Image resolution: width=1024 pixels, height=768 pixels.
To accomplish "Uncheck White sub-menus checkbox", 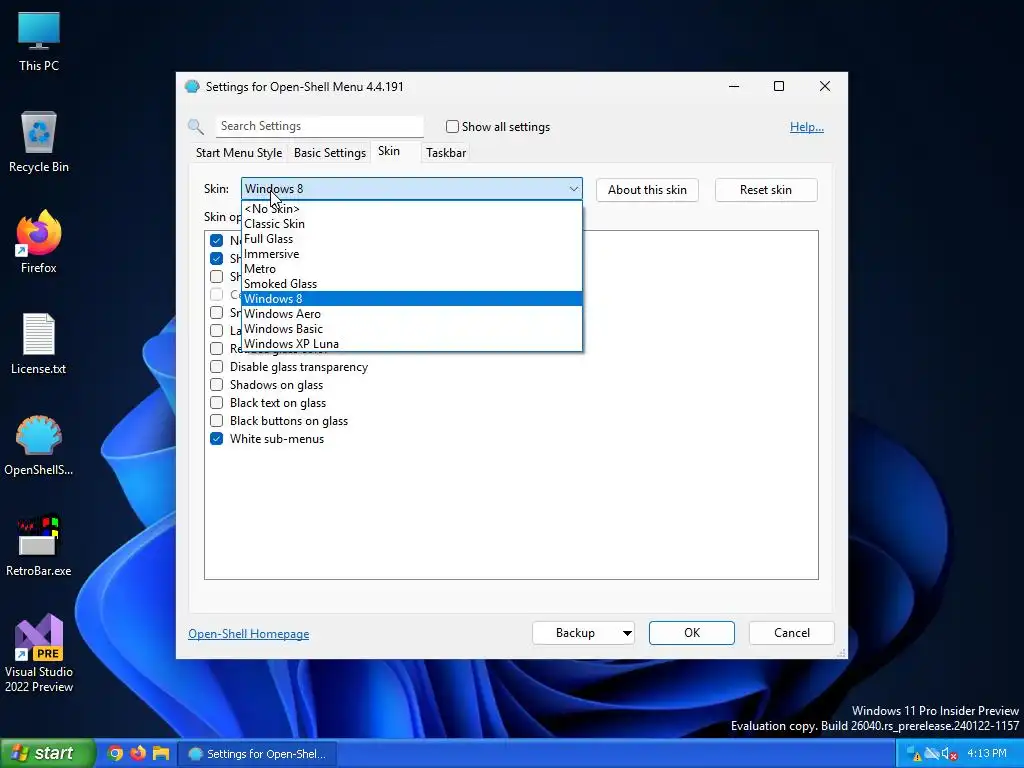I will (x=216, y=439).
